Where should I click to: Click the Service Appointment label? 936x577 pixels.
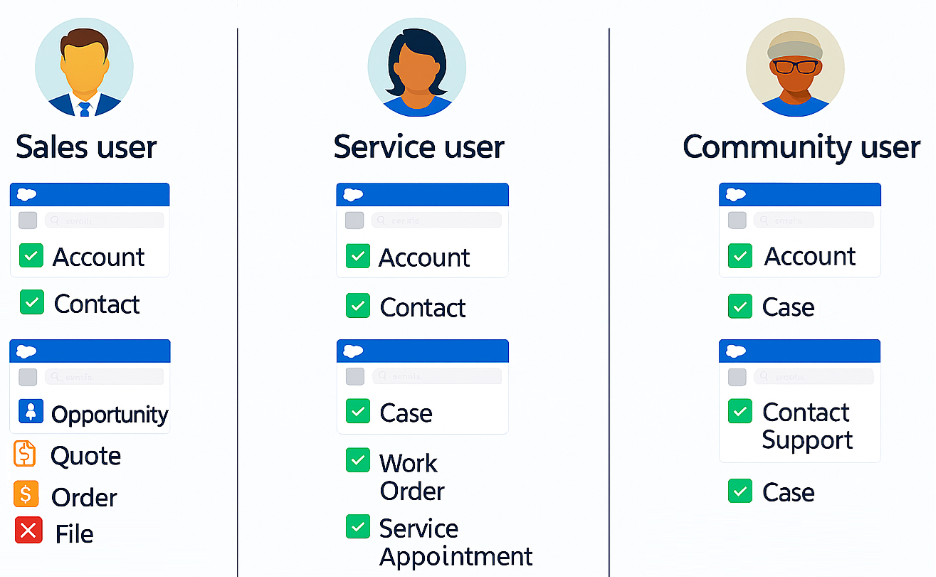[455, 542]
